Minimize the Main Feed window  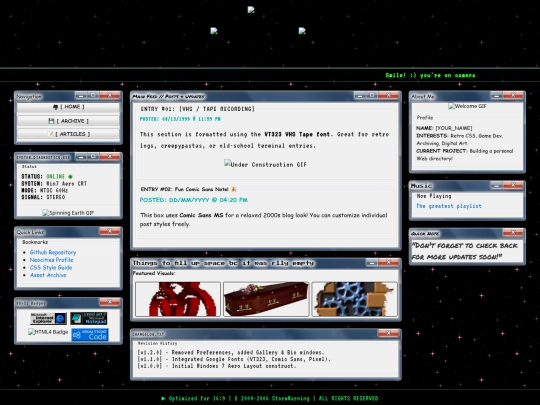click(x=359, y=95)
